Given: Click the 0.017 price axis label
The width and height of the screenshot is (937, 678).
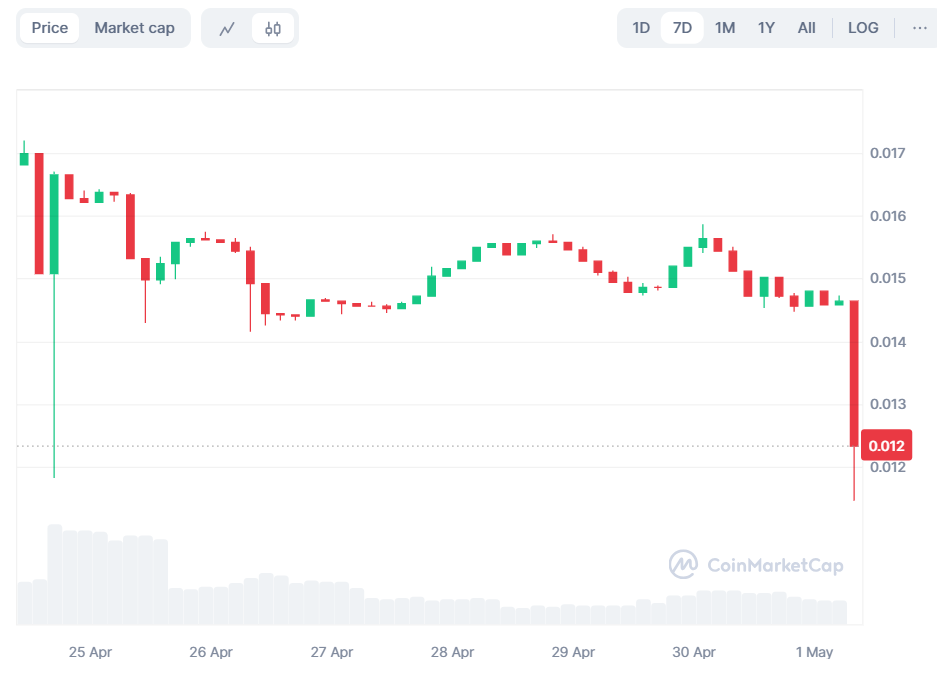Looking at the screenshot, I should [887, 153].
